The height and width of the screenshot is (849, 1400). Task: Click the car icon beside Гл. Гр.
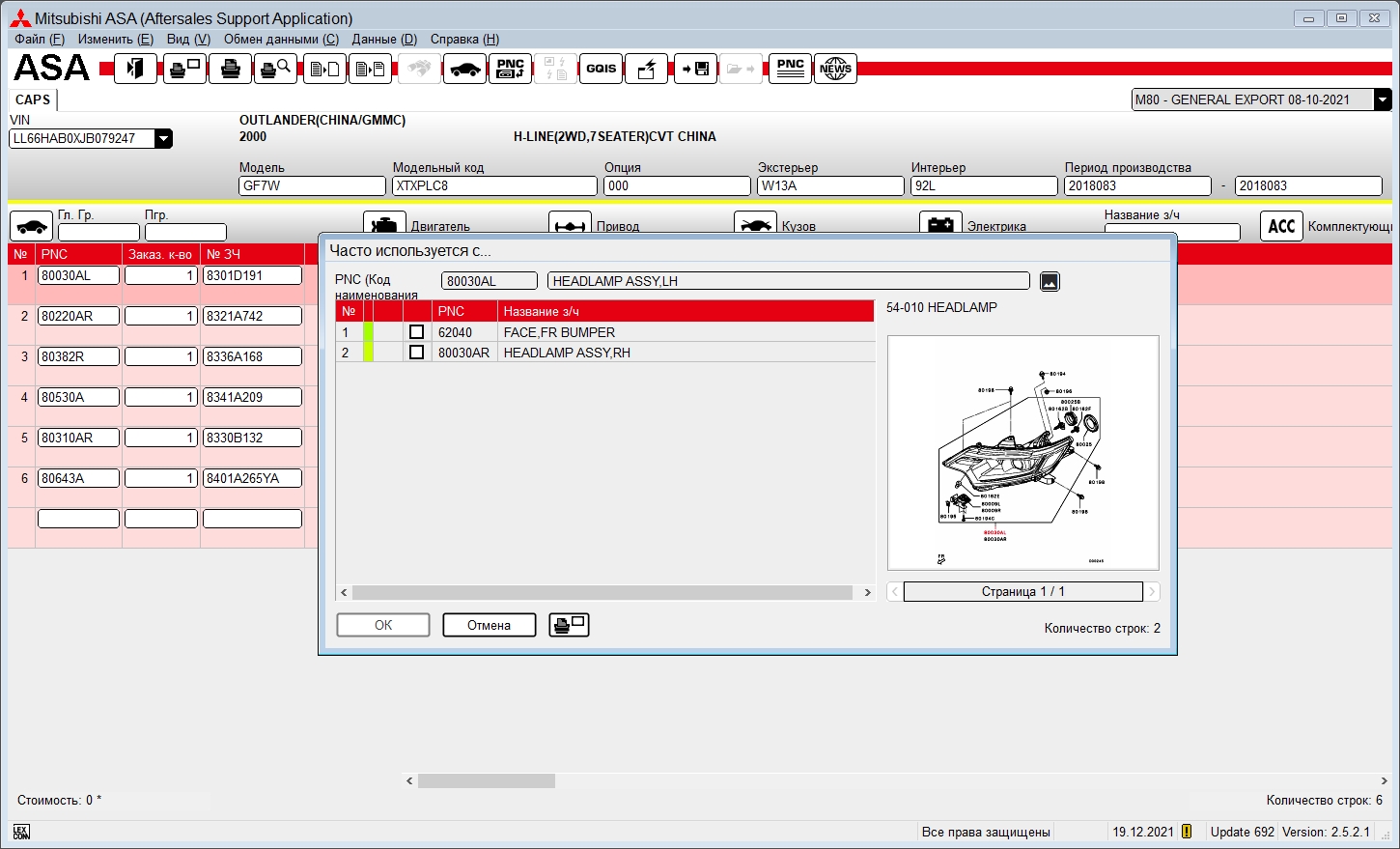(31, 226)
